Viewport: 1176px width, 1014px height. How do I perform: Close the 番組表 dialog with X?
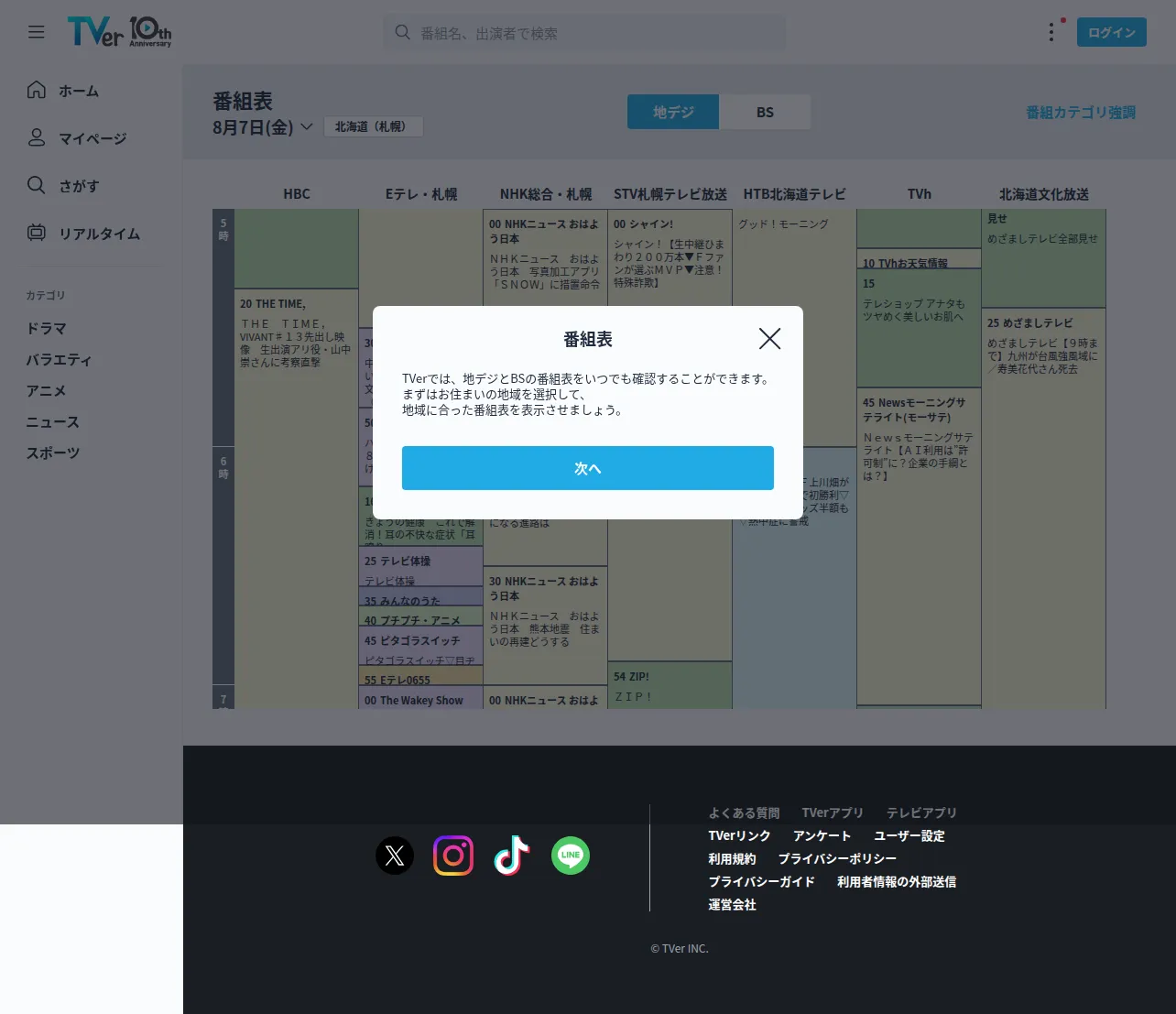pyautogui.click(x=769, y=339)
